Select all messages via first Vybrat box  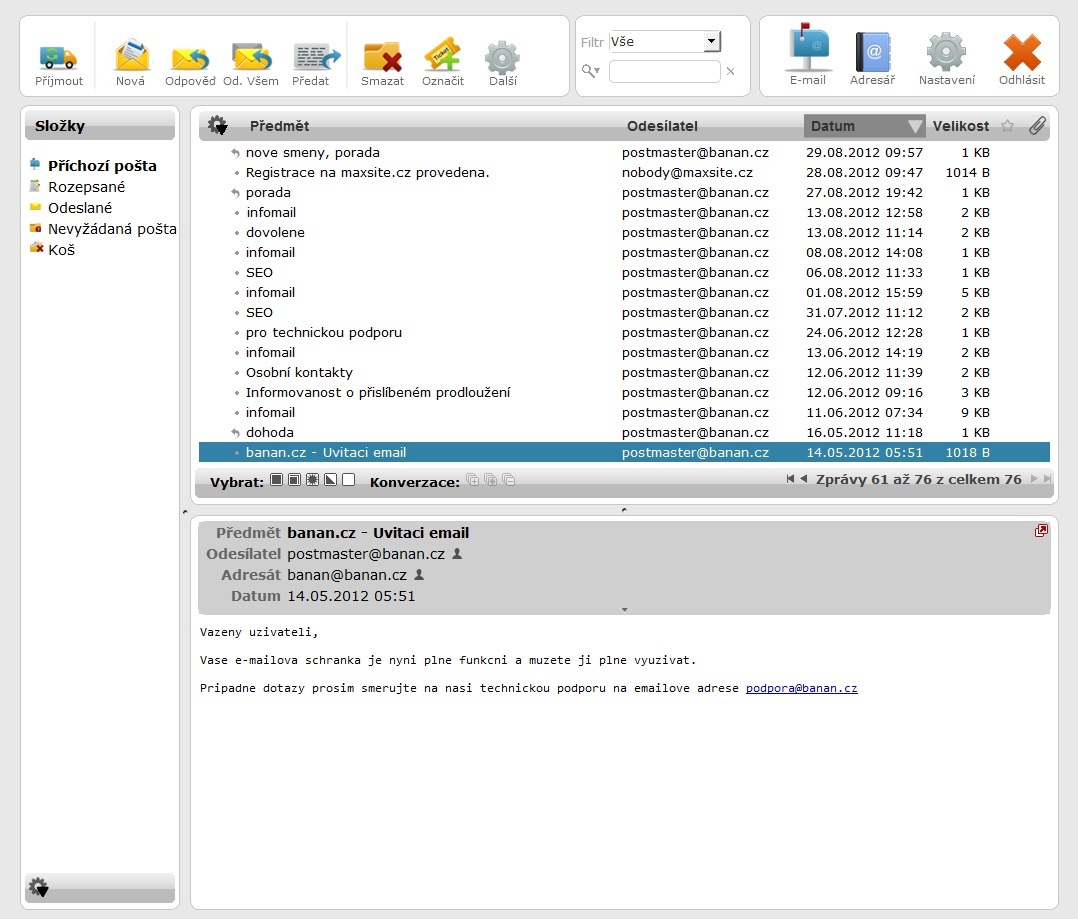(x=277, y=481)
